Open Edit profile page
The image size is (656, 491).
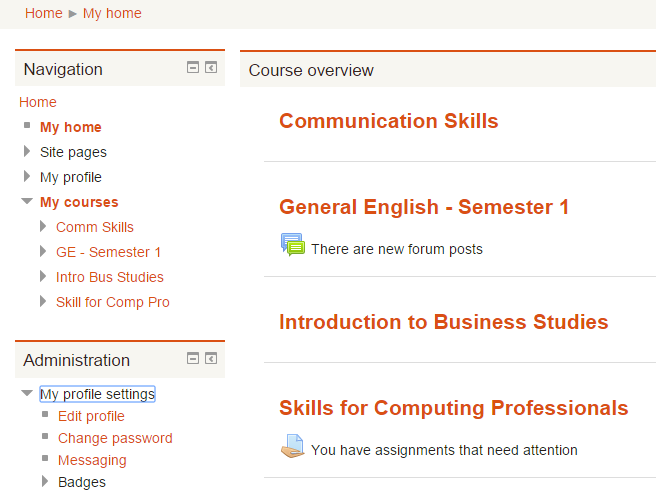91,416
